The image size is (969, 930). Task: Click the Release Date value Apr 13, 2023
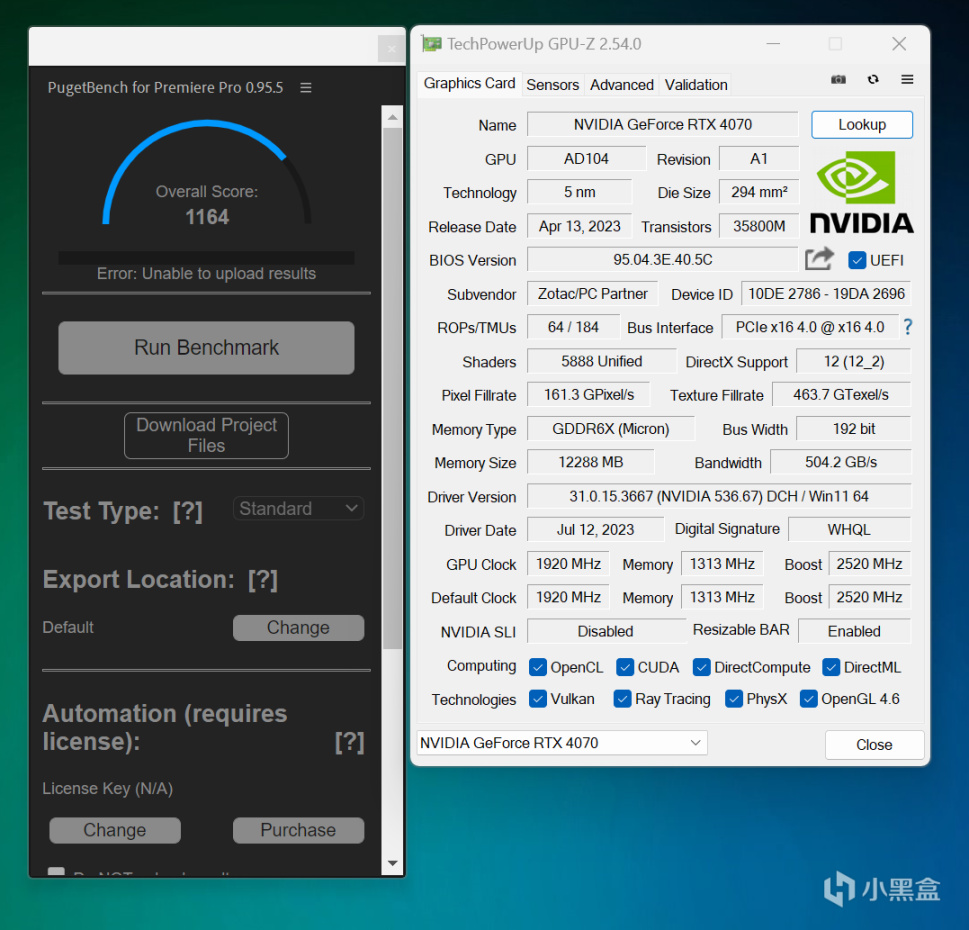[x=580, y=226]
